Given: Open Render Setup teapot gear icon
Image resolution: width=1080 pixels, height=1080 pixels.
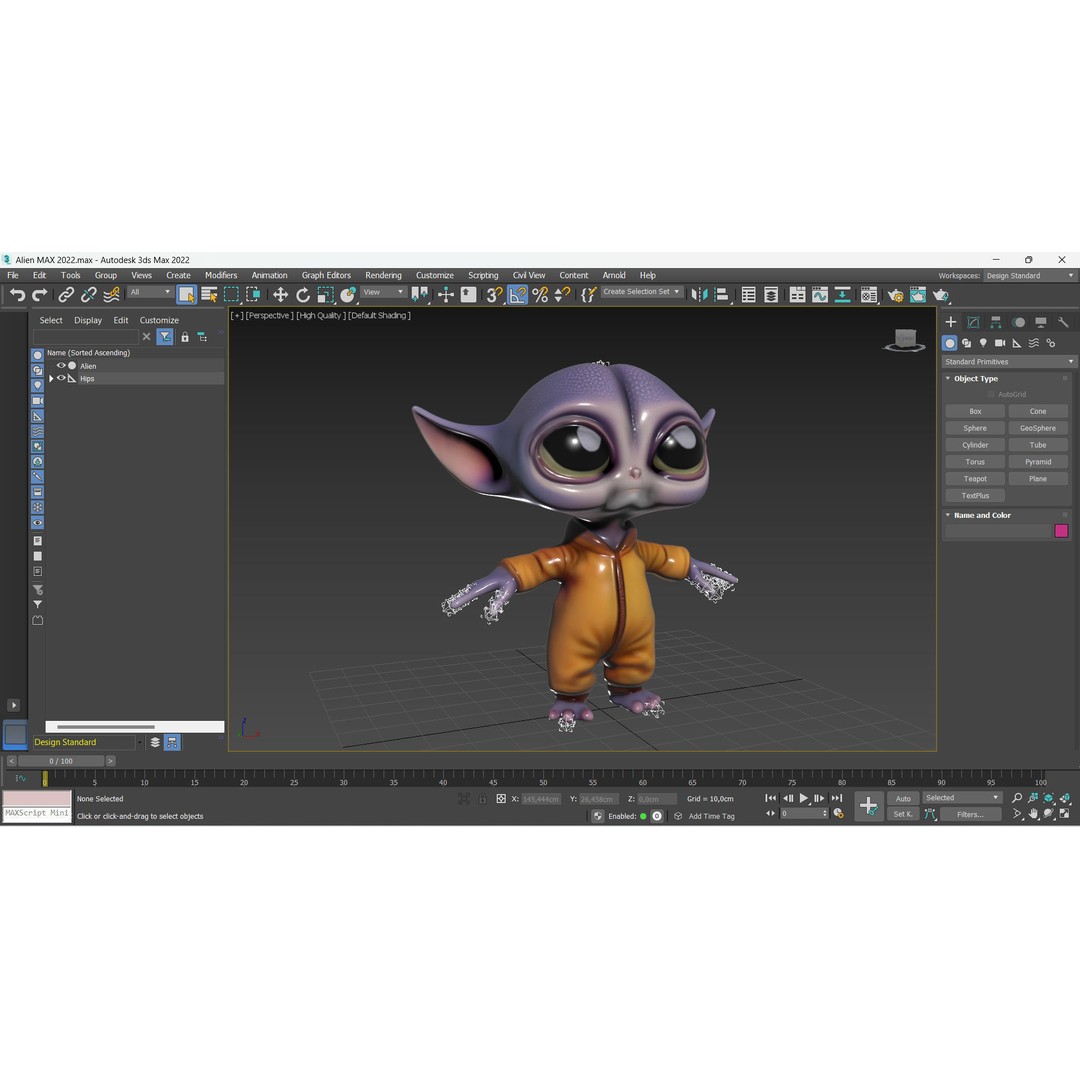Looking at the screenshot, I should click(895, 295).
